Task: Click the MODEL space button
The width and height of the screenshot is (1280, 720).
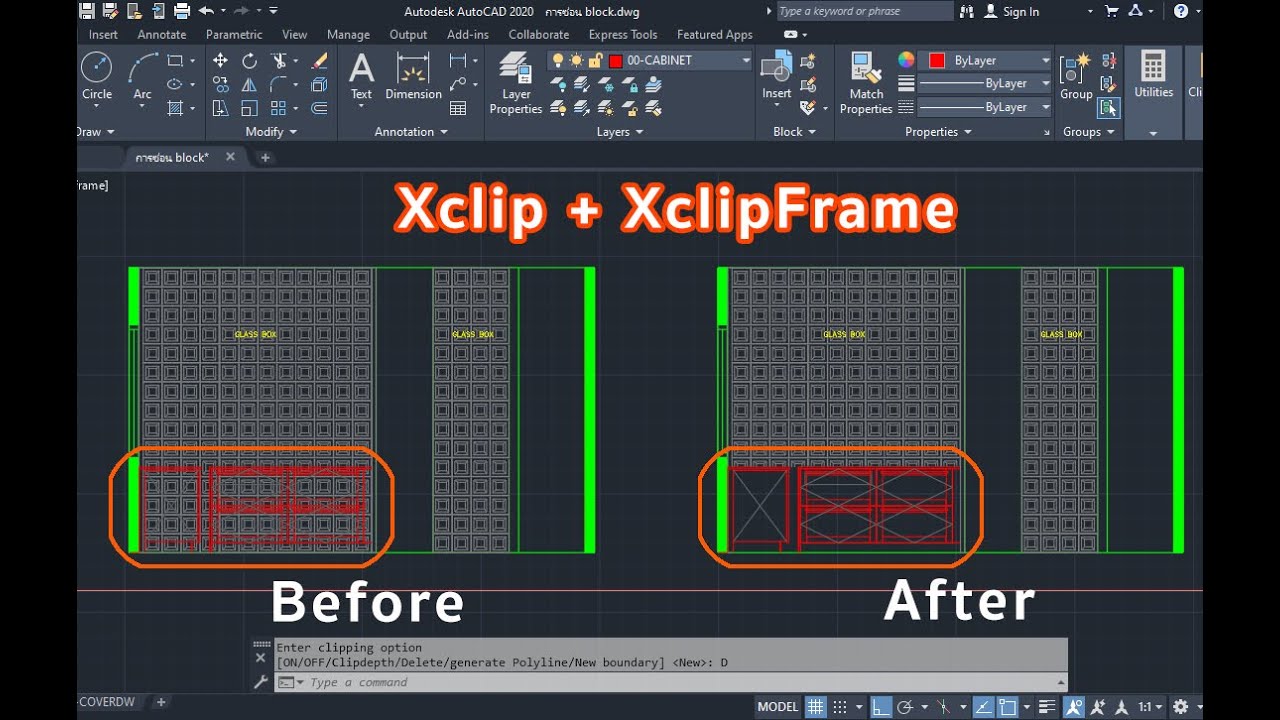Action: point(778,707)
